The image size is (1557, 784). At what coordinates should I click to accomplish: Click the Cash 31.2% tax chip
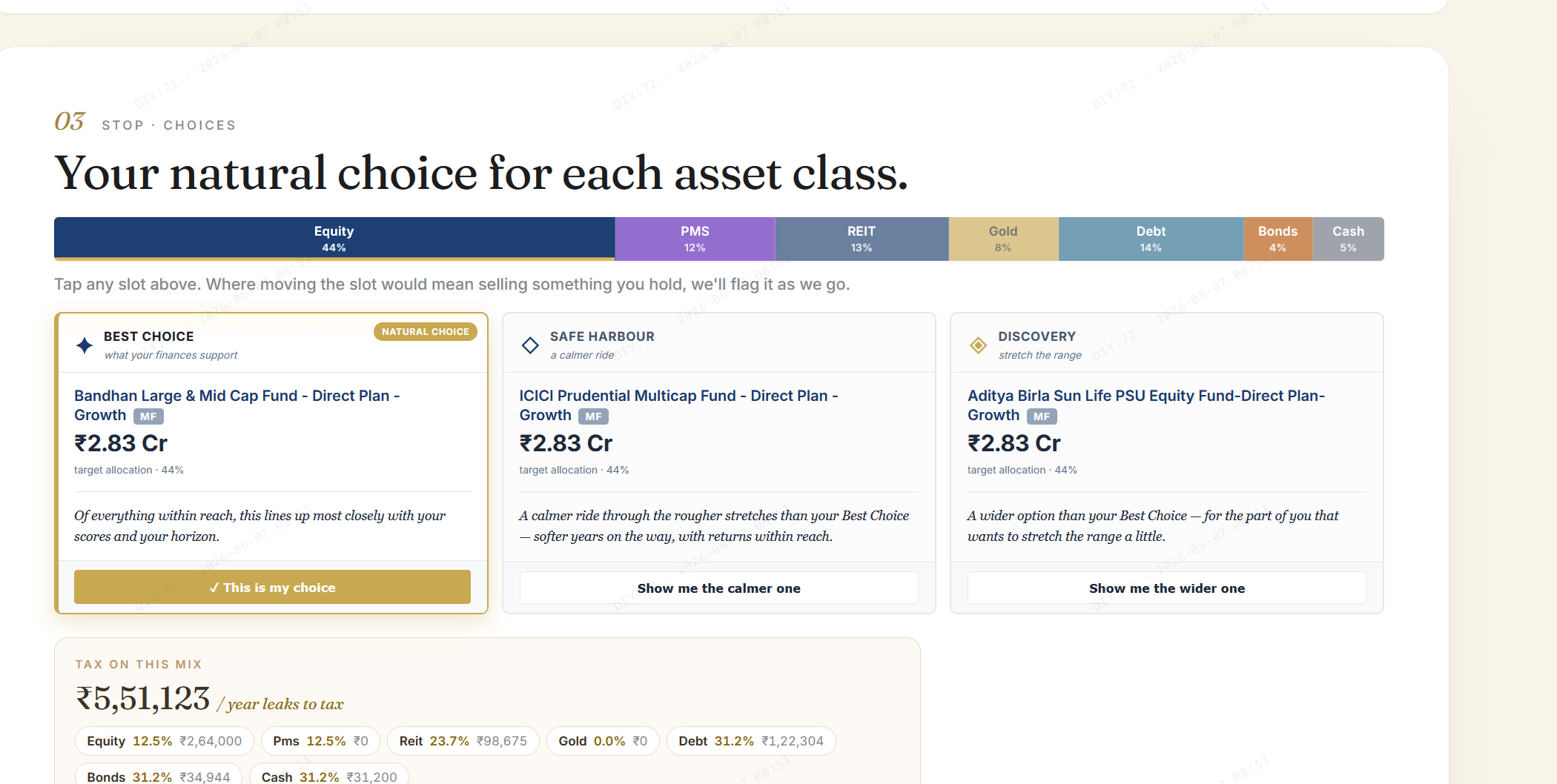tap(329, 775)
